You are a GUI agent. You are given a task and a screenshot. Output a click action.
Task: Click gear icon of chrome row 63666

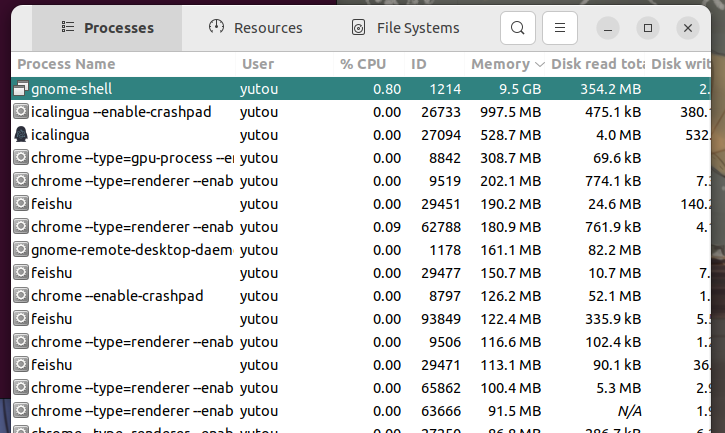(21, 410)
